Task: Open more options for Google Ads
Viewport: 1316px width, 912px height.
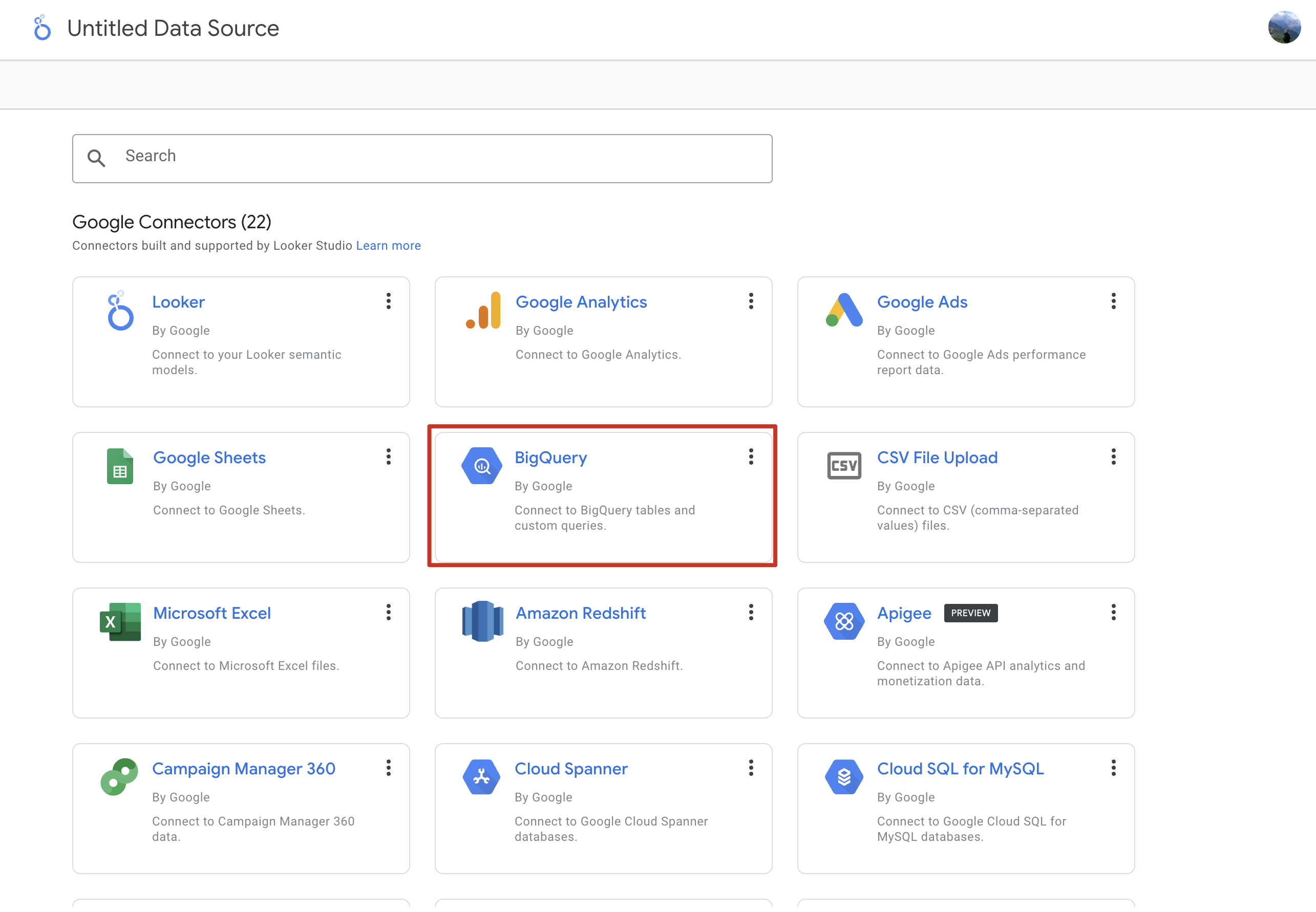Action: click(x=1114, y=301)
